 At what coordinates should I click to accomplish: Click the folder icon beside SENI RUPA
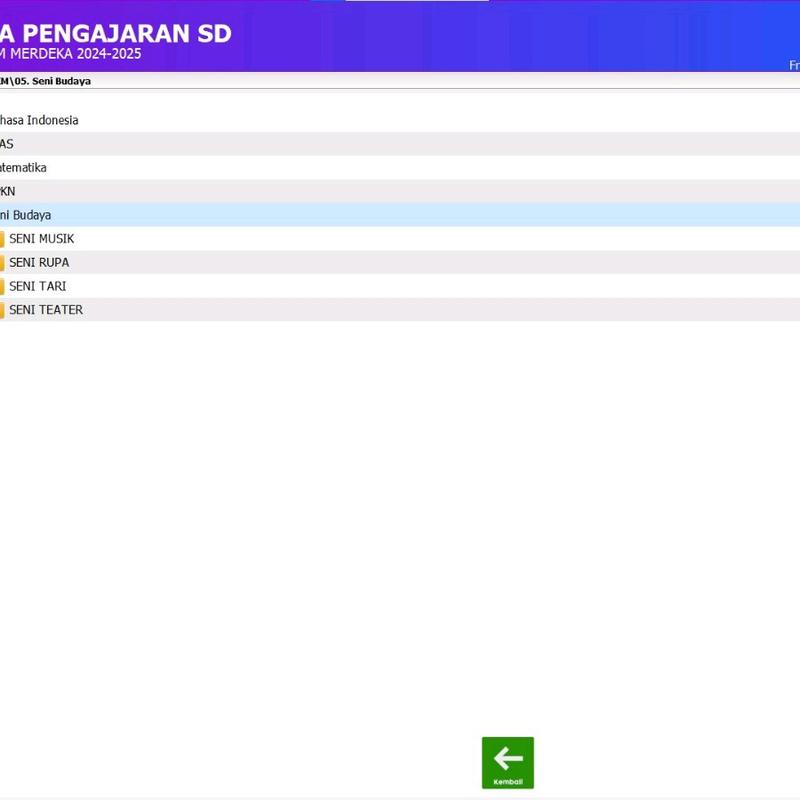coord(2,263)
